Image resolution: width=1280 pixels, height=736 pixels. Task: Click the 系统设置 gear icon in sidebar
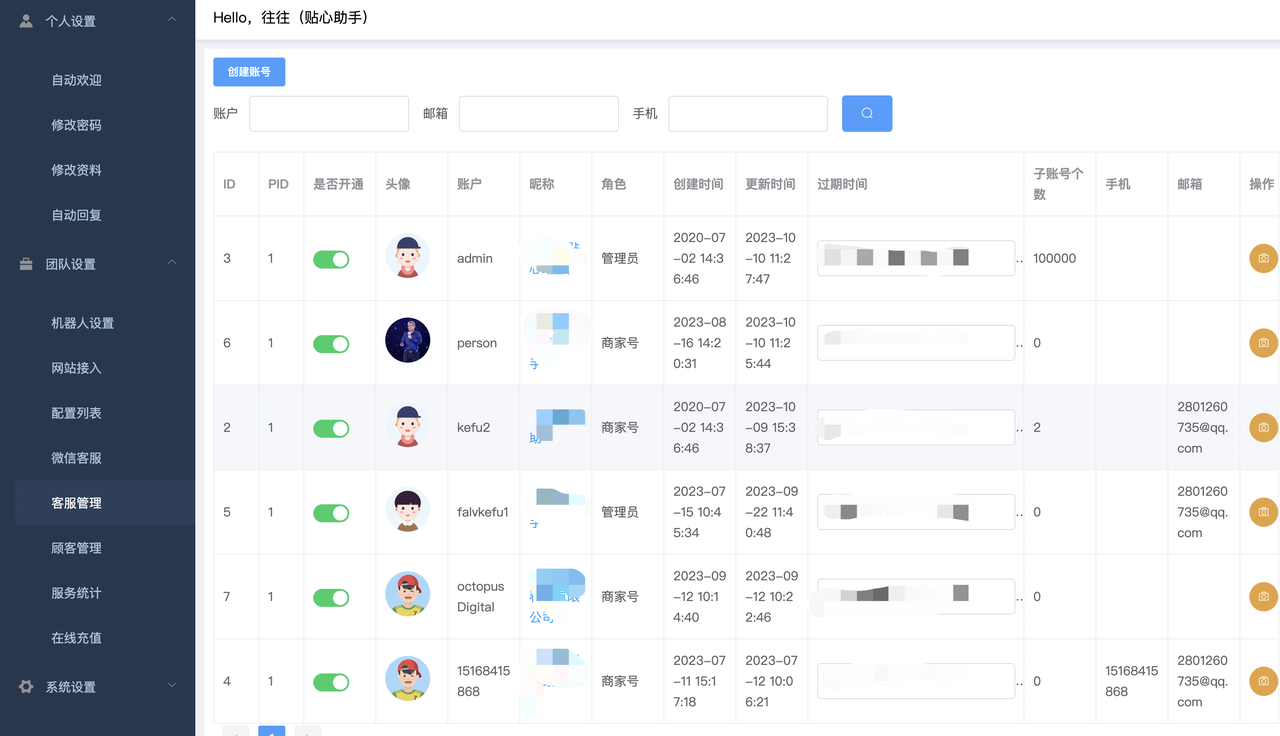tap(27, 687)
